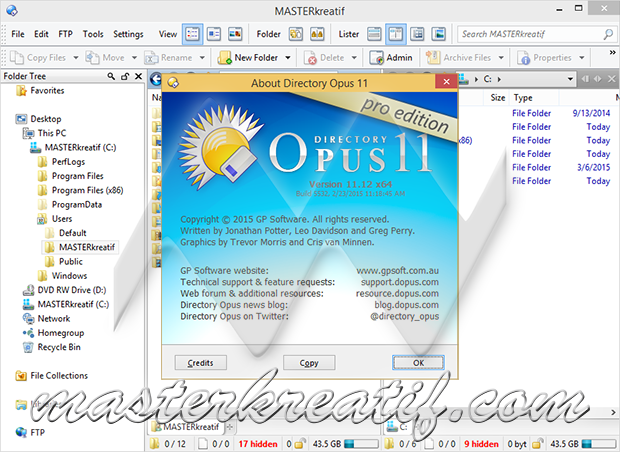Click the Archive Files button
Viewport: 620px width, 452px height.
[x=459, y=58]
